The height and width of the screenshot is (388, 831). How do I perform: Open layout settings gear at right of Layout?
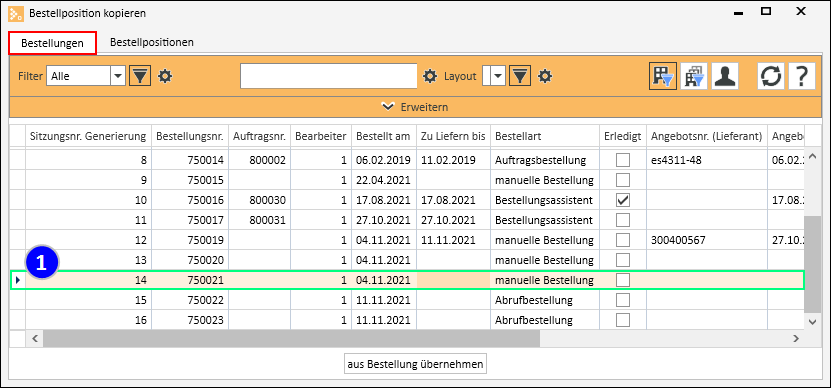(x=545, y=76)
